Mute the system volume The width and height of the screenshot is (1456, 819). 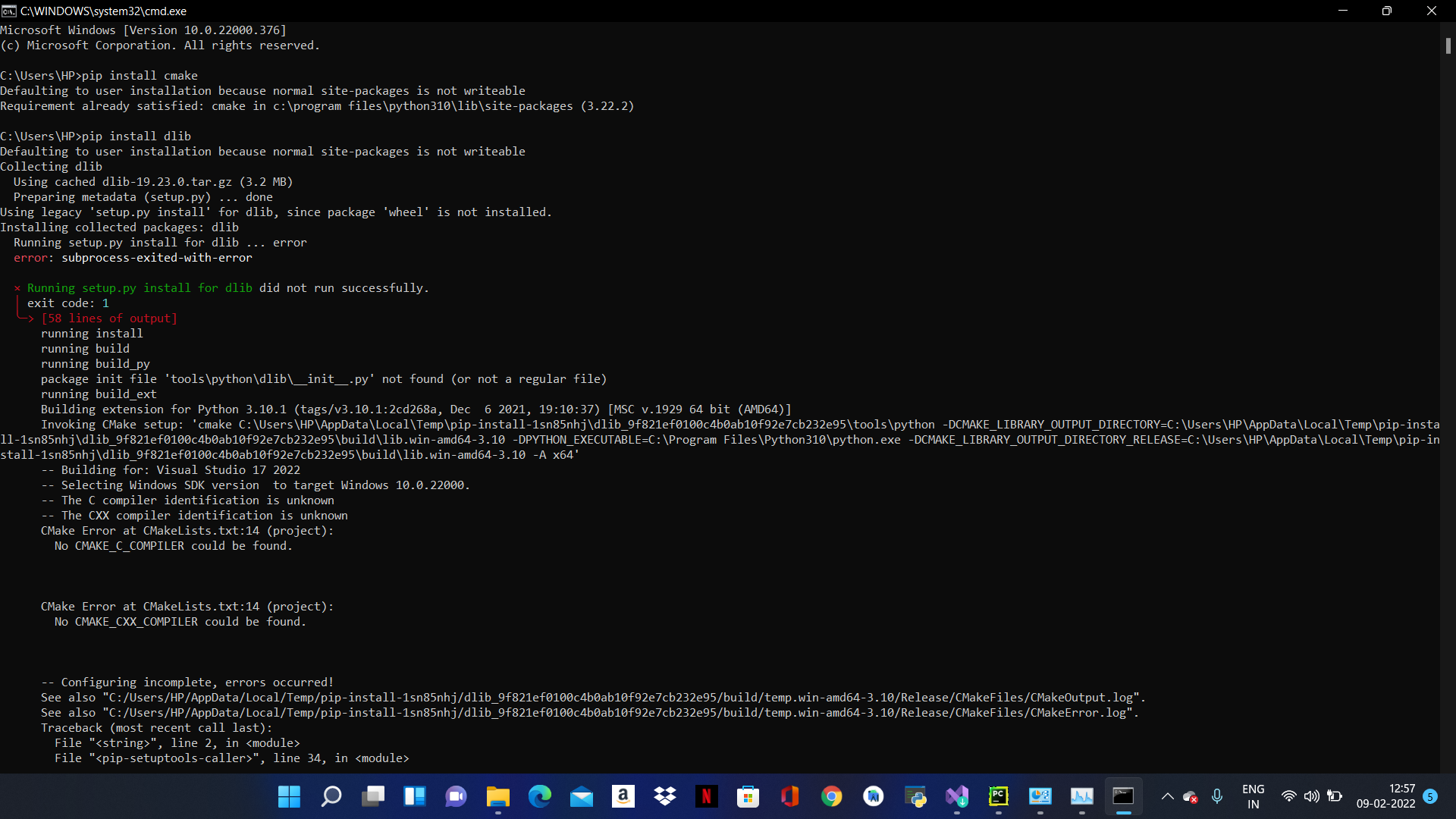(1311, 796)
